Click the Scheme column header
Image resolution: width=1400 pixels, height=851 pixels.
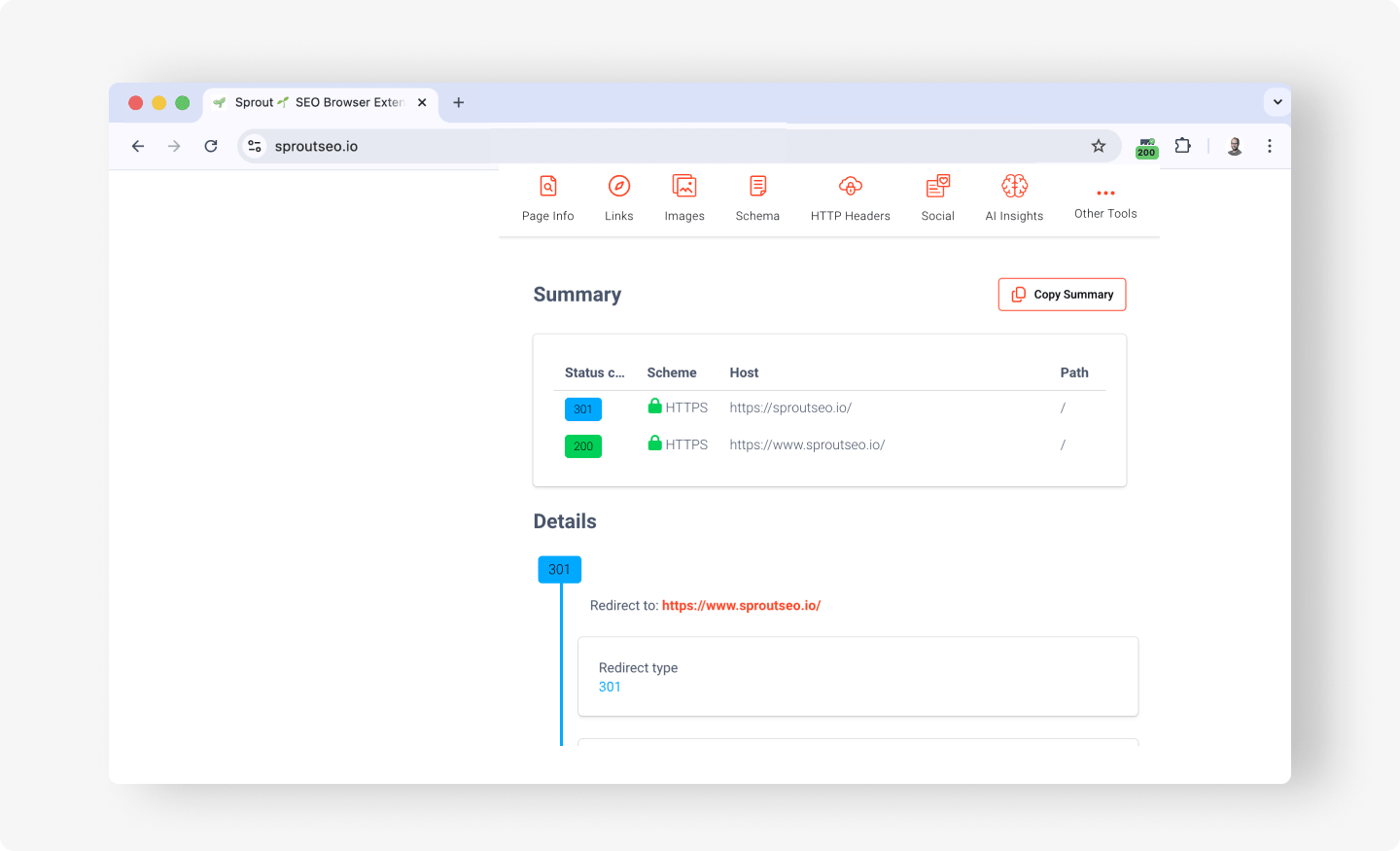(x=672, y=372)
